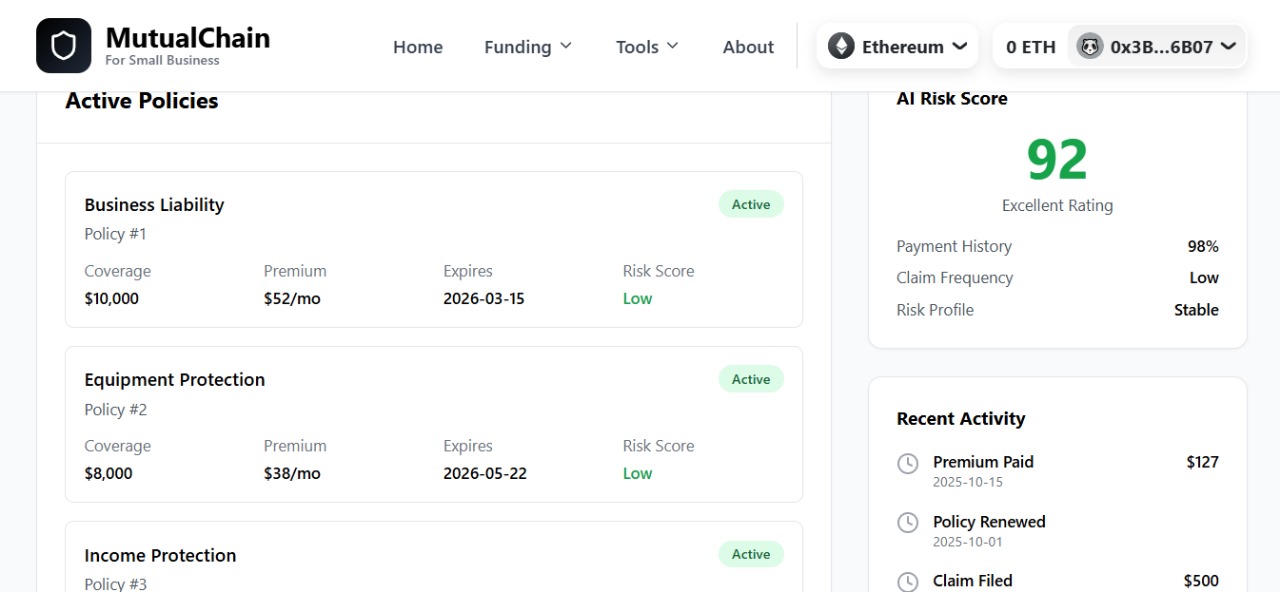Click the panda wallet avatar icon
The height and width of the screenshot is (592, 1280).
1089,46
